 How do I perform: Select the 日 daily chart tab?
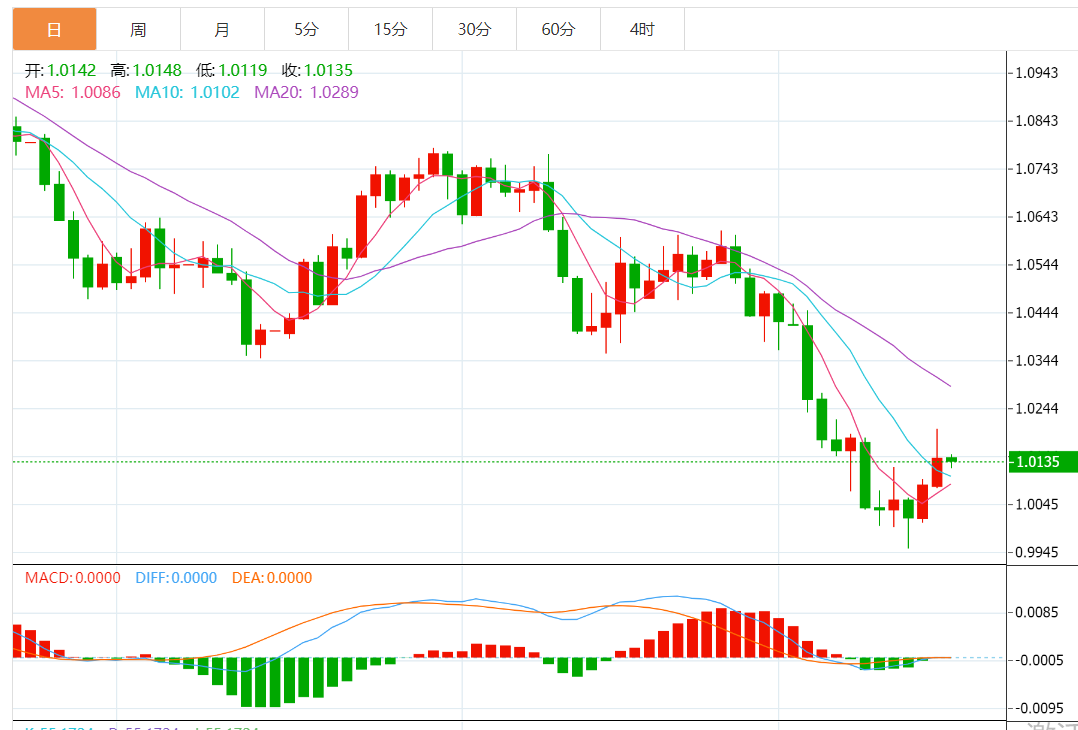(54, 29)
